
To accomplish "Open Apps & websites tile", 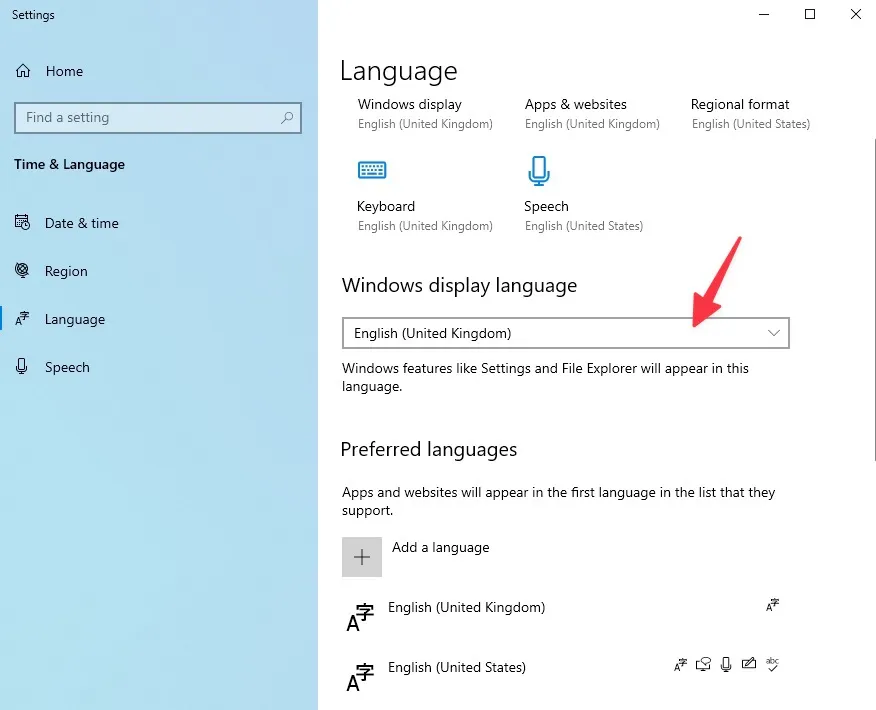I will click(592, 113).
